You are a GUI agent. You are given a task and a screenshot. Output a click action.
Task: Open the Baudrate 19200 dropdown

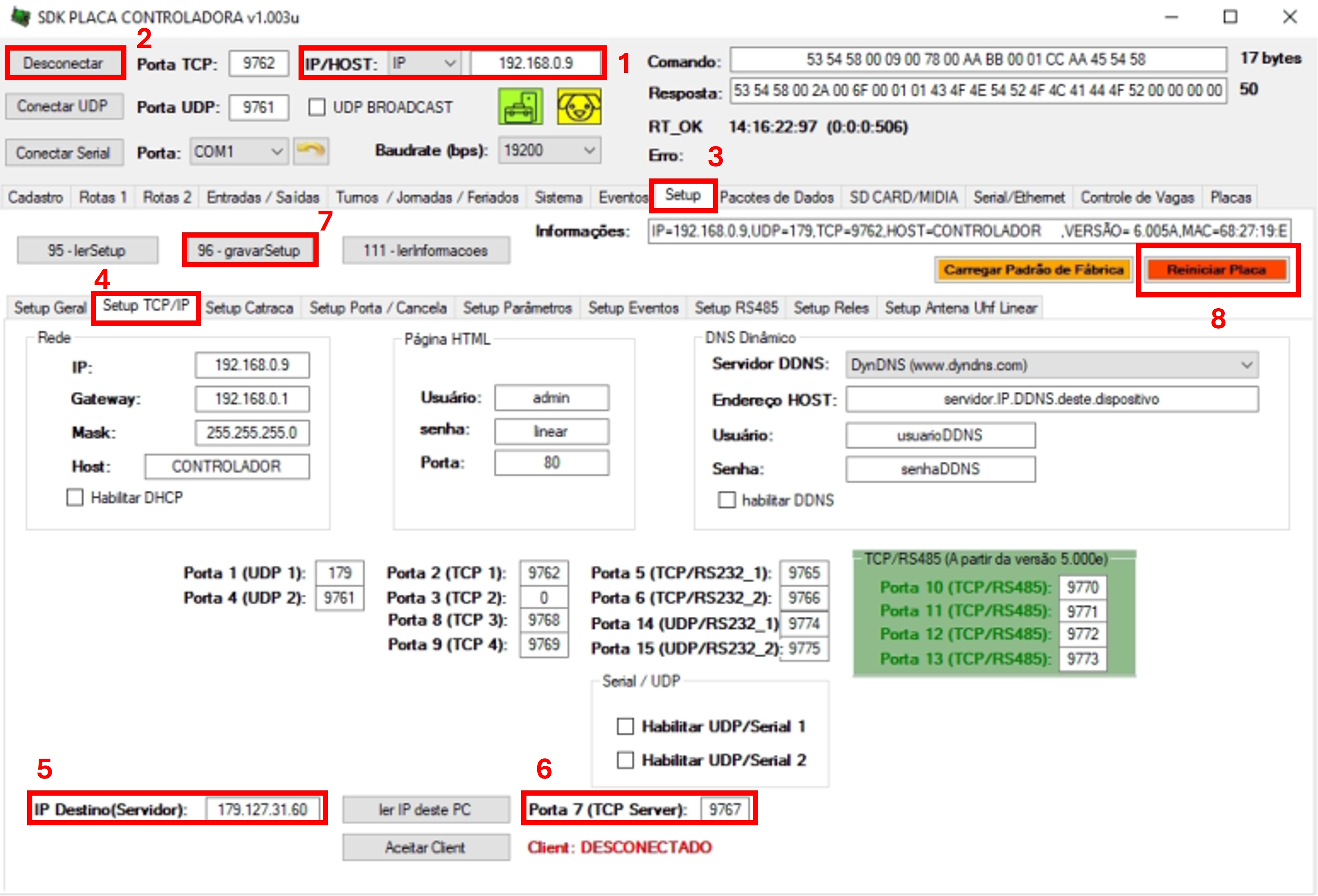click(548, 150)
